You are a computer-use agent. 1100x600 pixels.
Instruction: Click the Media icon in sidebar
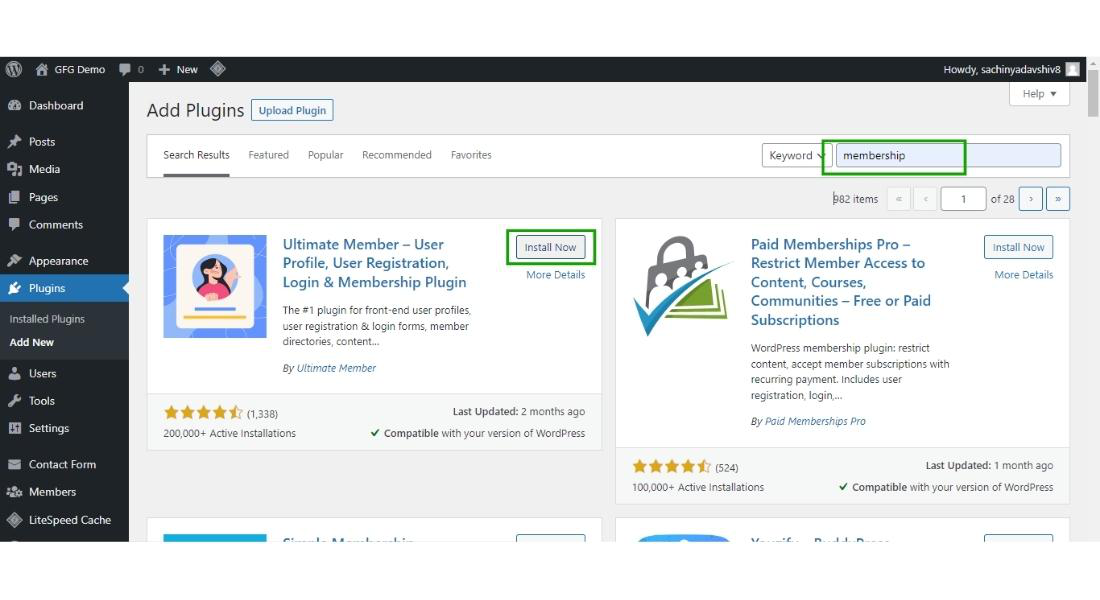(x=15, y=169)
